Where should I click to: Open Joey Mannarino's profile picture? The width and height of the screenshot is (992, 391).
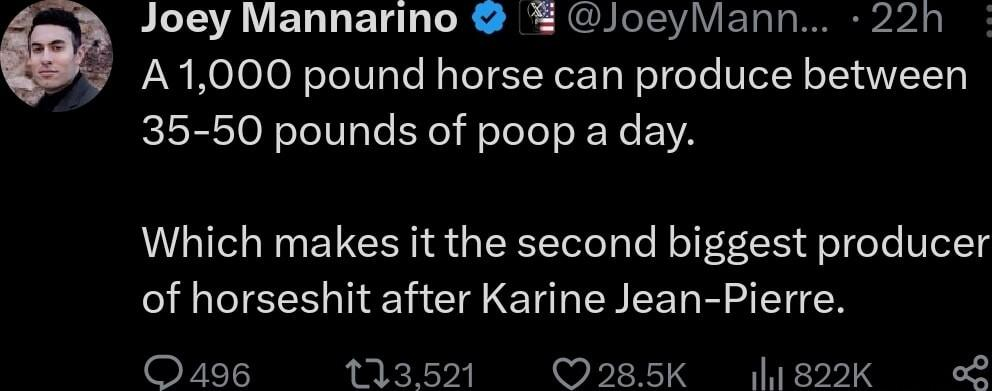pyautogui.click(x=56, y=58)
